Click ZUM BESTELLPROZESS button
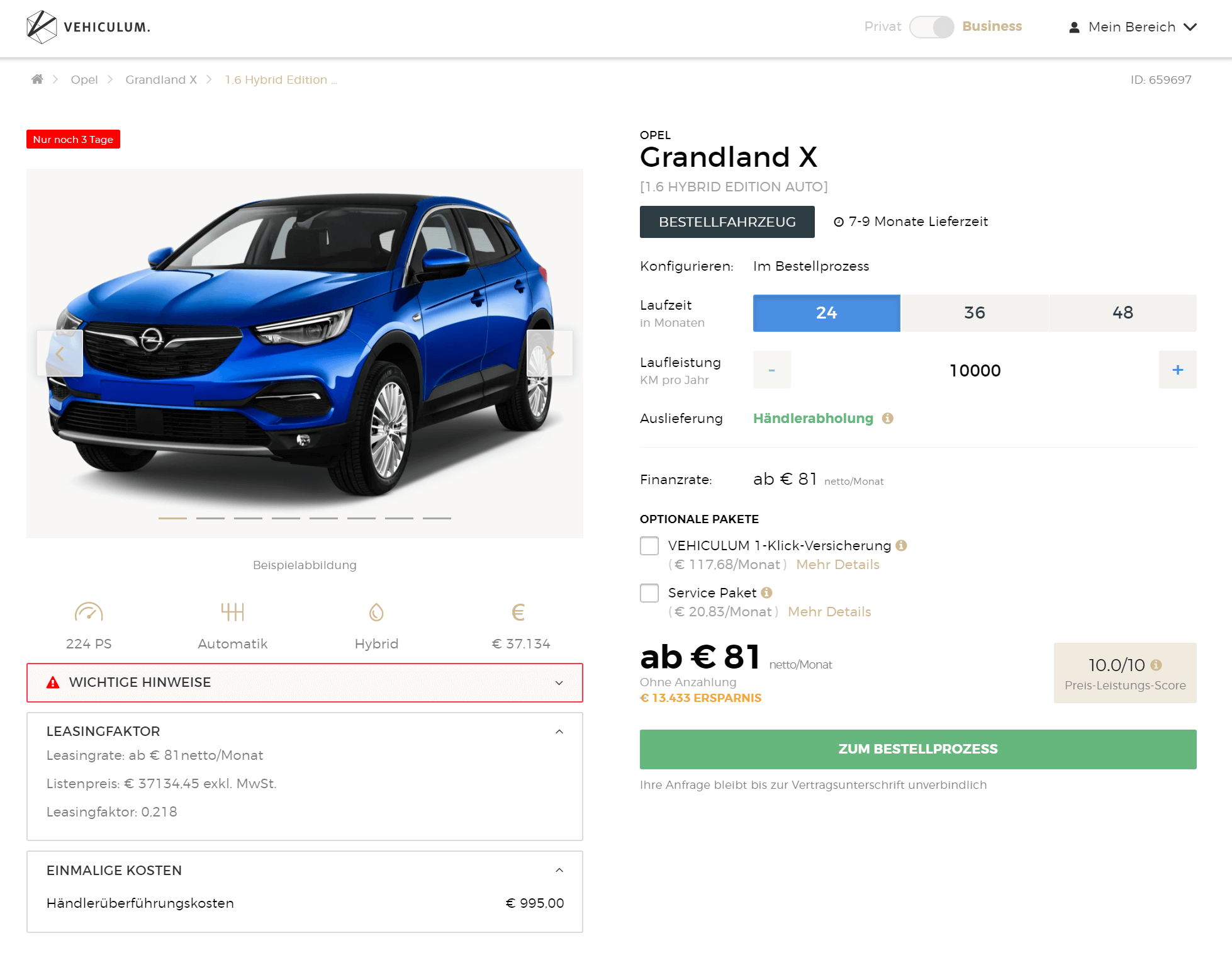 [918, 749]
